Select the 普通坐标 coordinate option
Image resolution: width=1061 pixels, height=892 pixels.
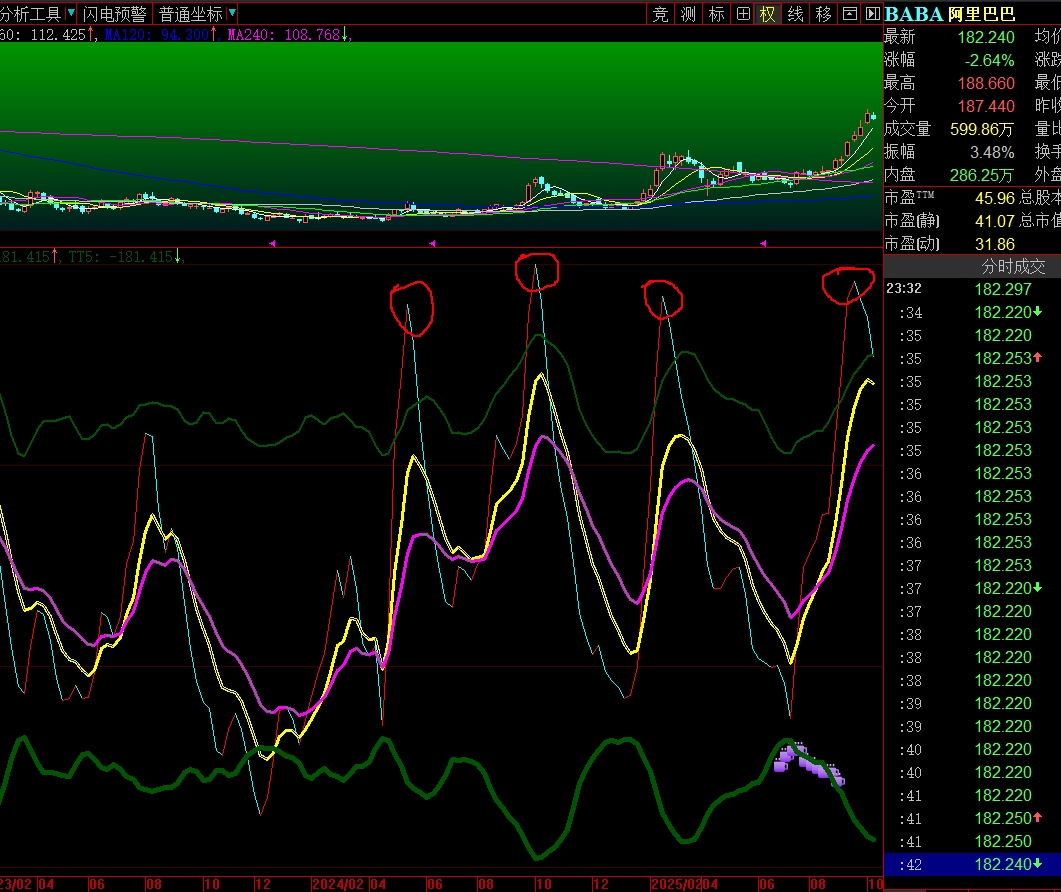[x=191, y=14]
